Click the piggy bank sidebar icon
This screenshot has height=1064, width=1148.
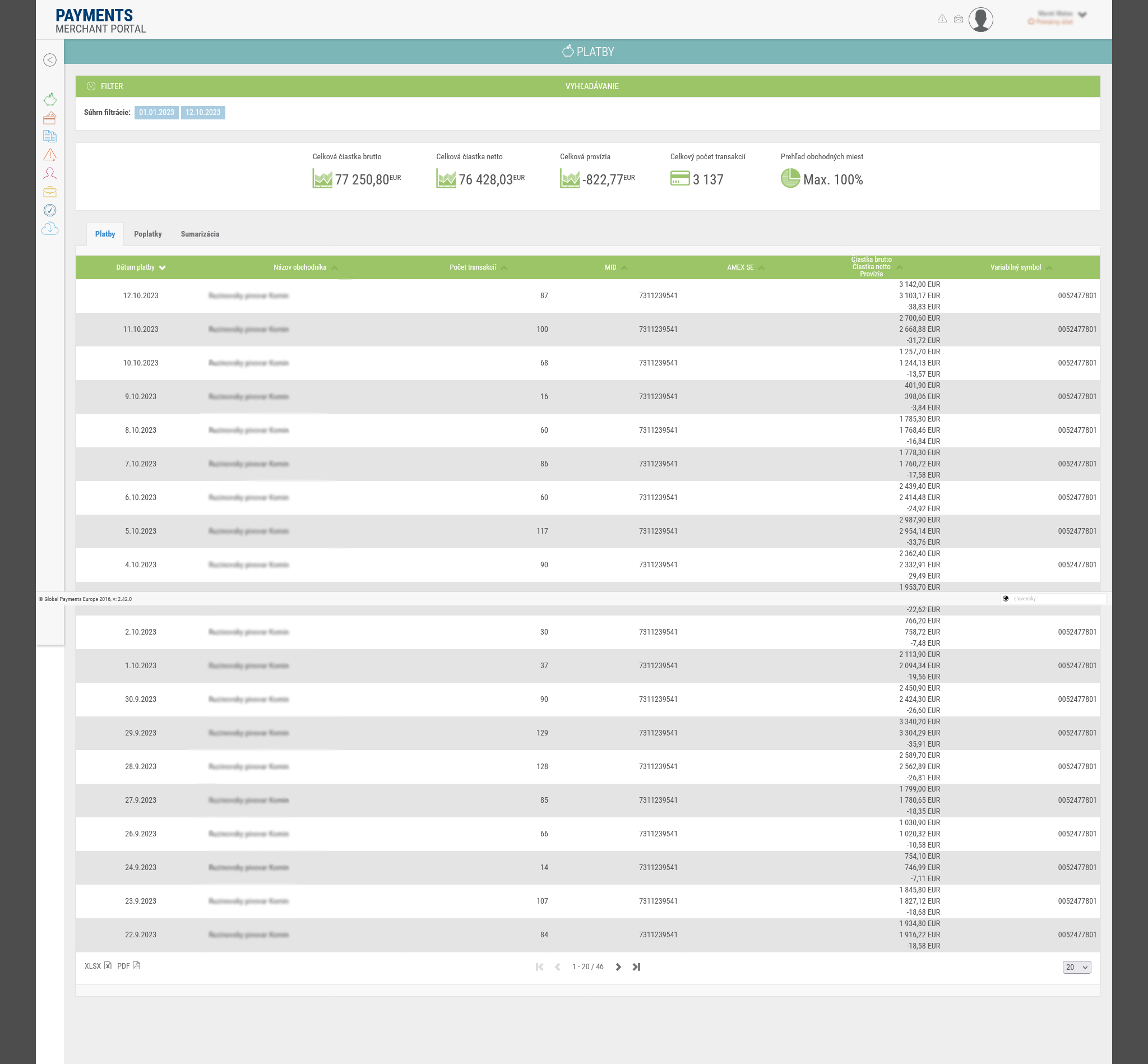point(50,100)
